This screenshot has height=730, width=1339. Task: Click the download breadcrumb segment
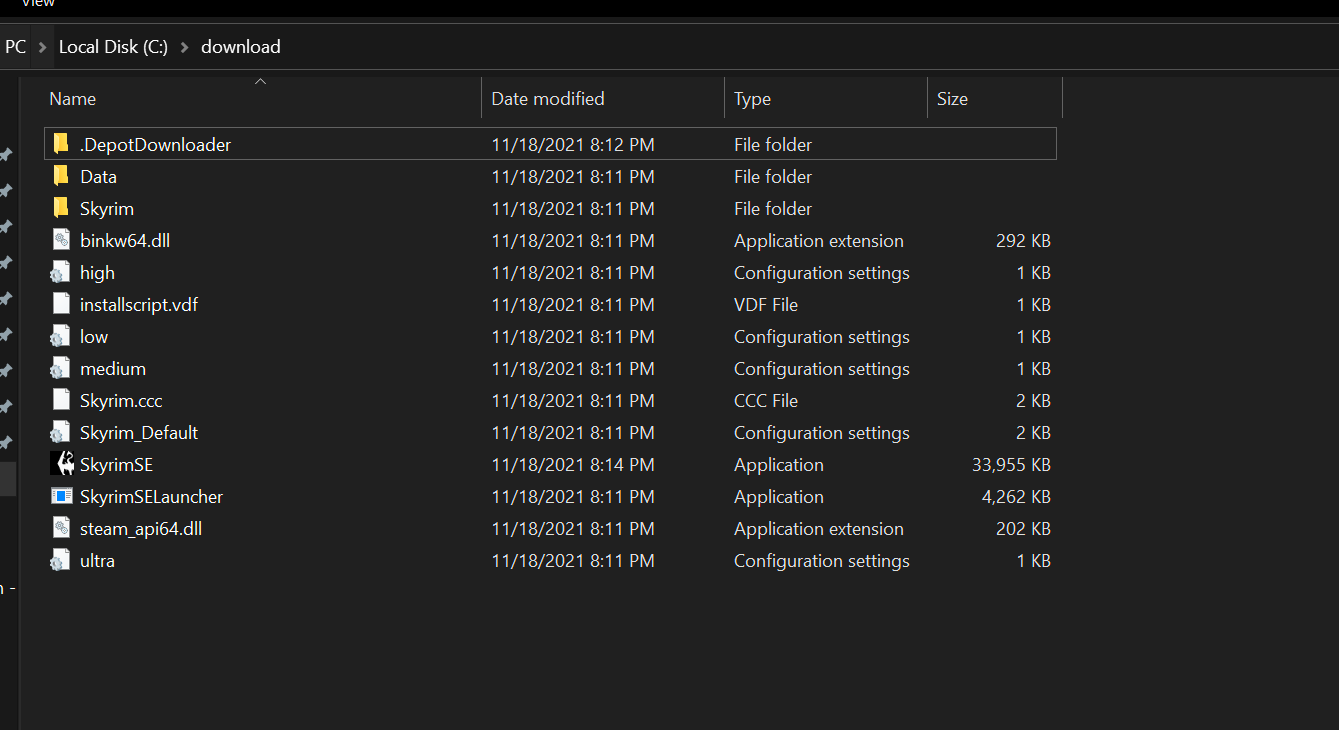pos(241,47)
